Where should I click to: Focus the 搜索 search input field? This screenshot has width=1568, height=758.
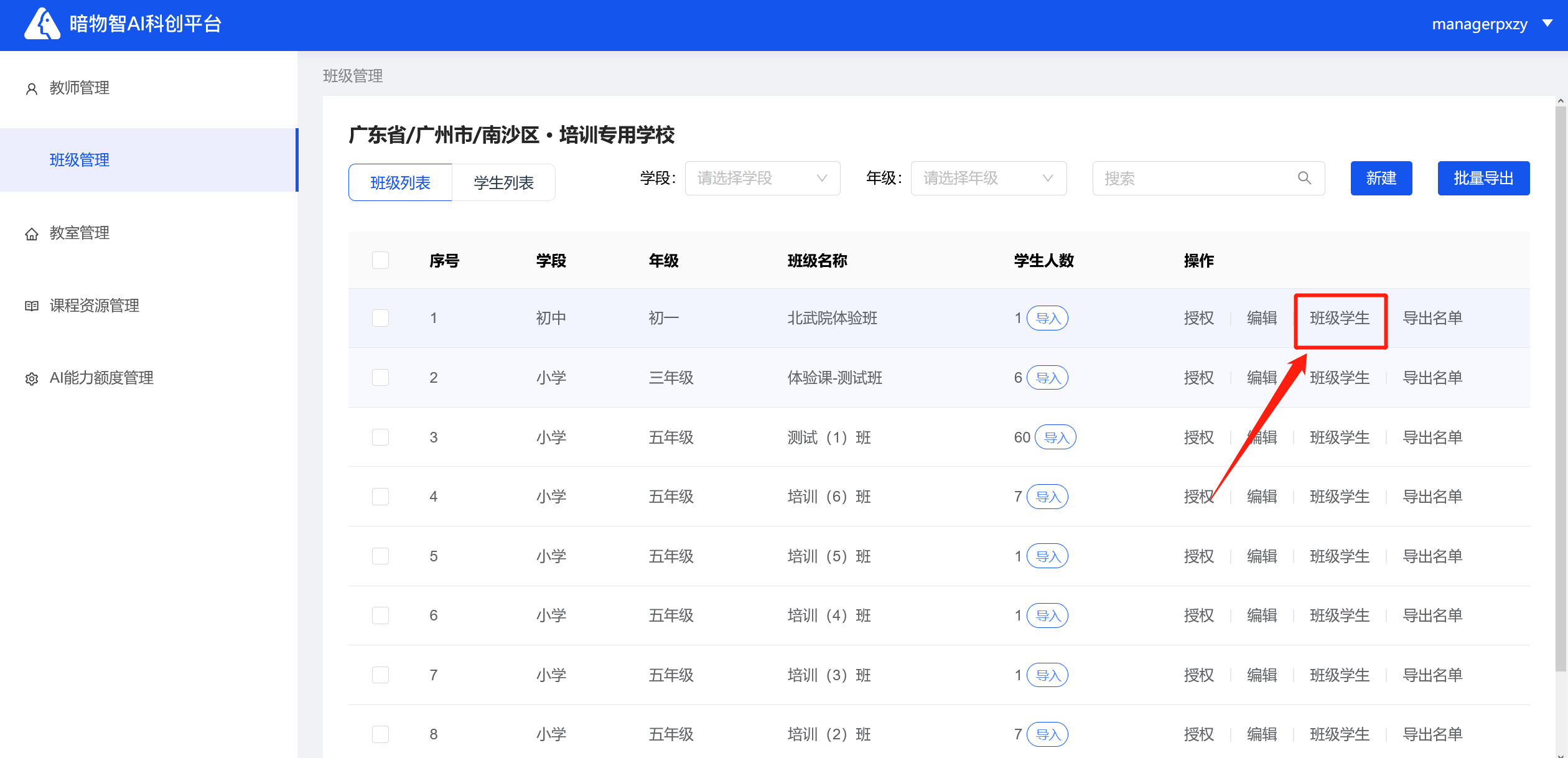click(x=1195, y=179)
